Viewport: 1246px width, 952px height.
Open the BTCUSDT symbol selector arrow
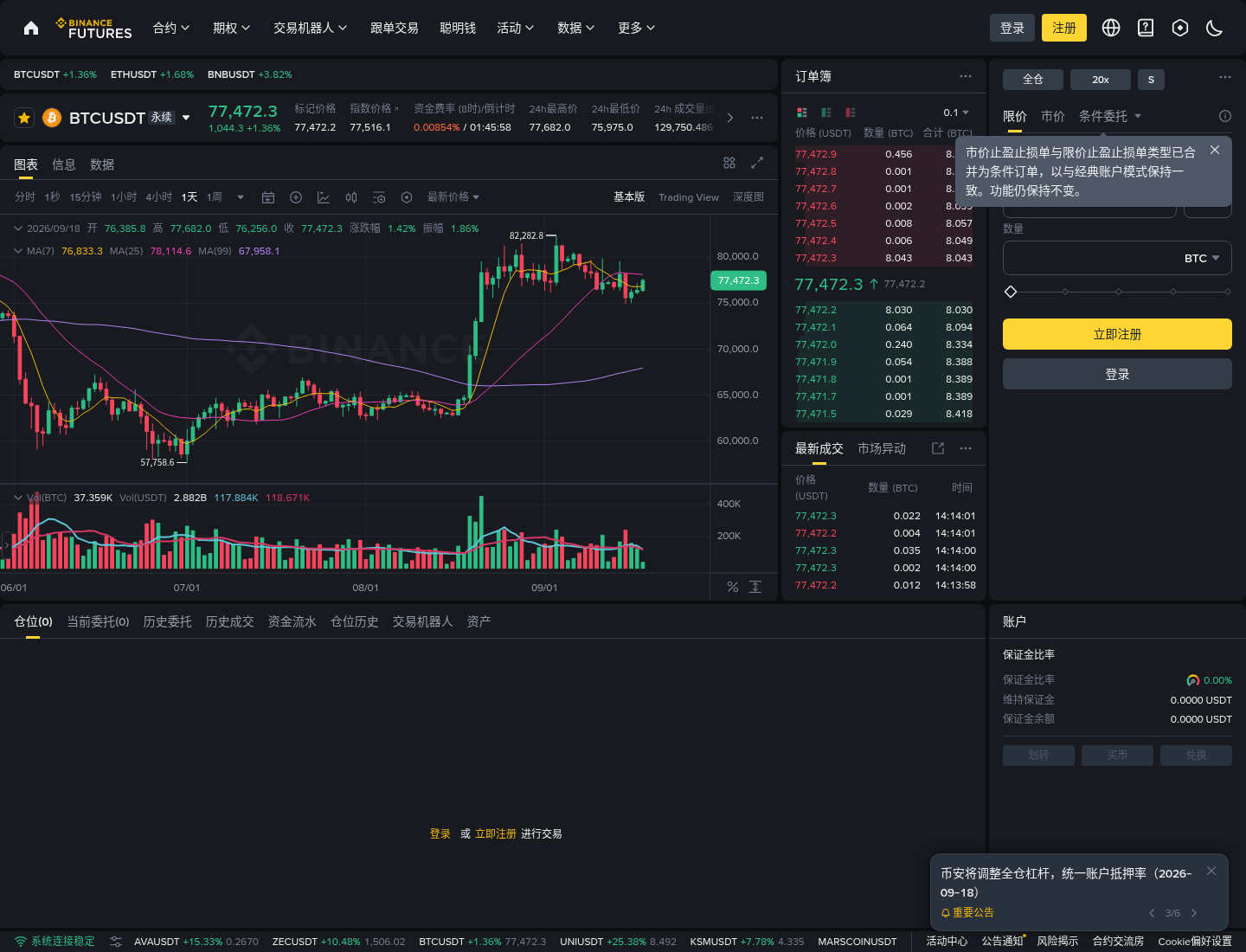pyautogui.click(x=186, y=118)
